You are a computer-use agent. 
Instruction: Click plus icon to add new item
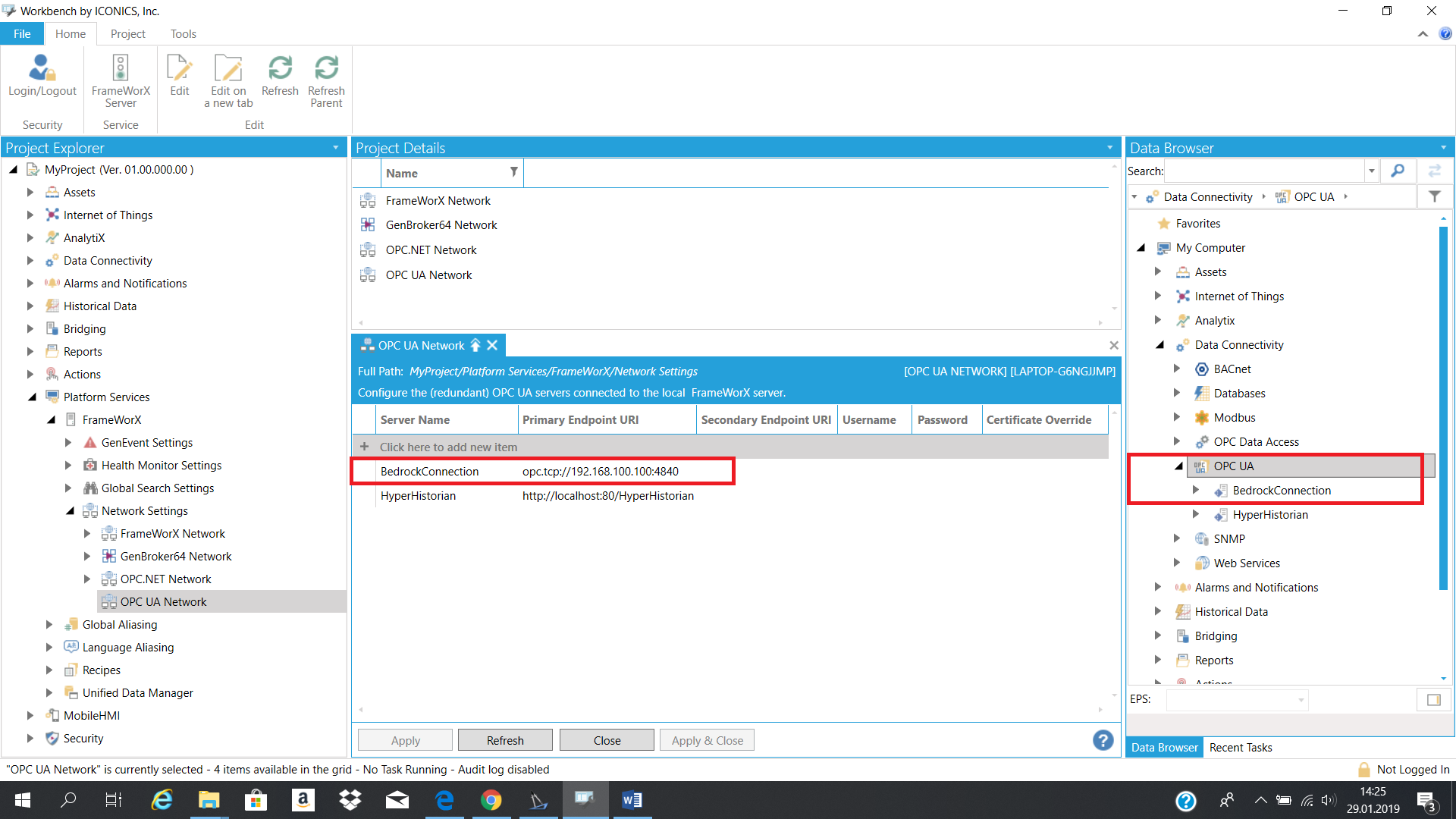pyautogui.click(x=364, y=447)
